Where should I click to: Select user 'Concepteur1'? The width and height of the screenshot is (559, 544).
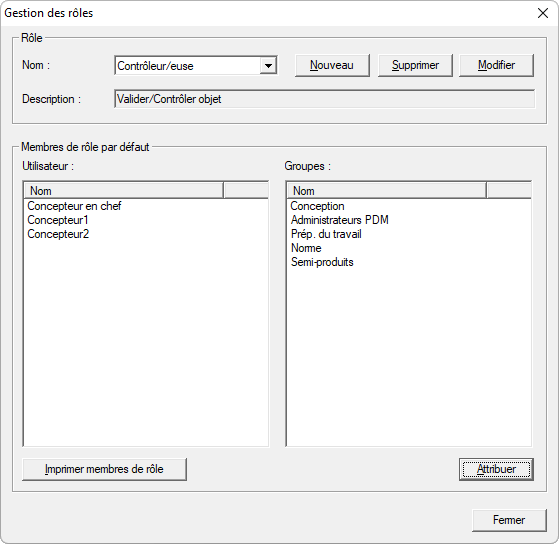tap(58, 220)
